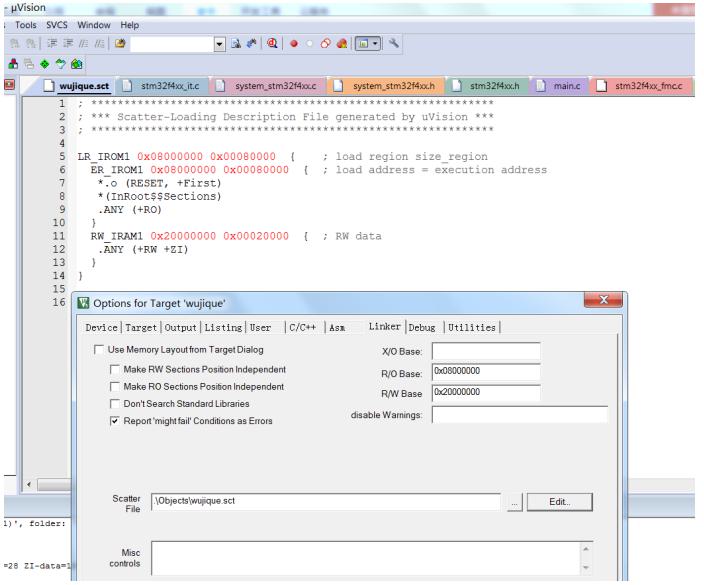
Task: Open the Device tab in Options dialog
Action: 101,328
